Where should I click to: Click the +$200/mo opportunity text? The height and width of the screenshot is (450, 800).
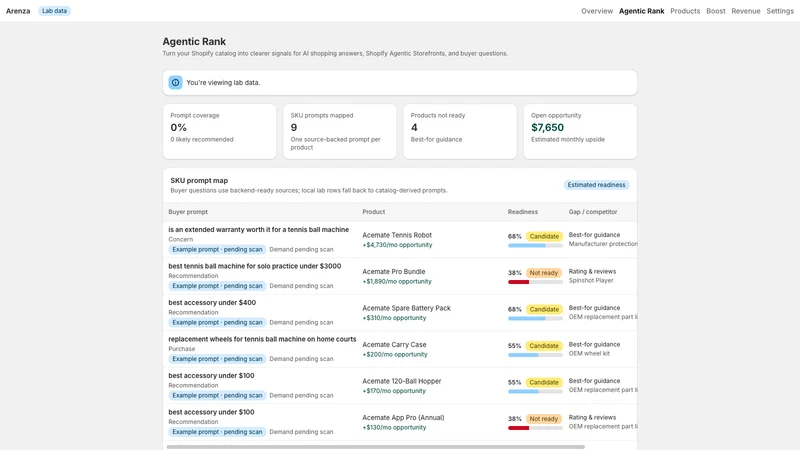pyautogui.click(x=394, y=354)
